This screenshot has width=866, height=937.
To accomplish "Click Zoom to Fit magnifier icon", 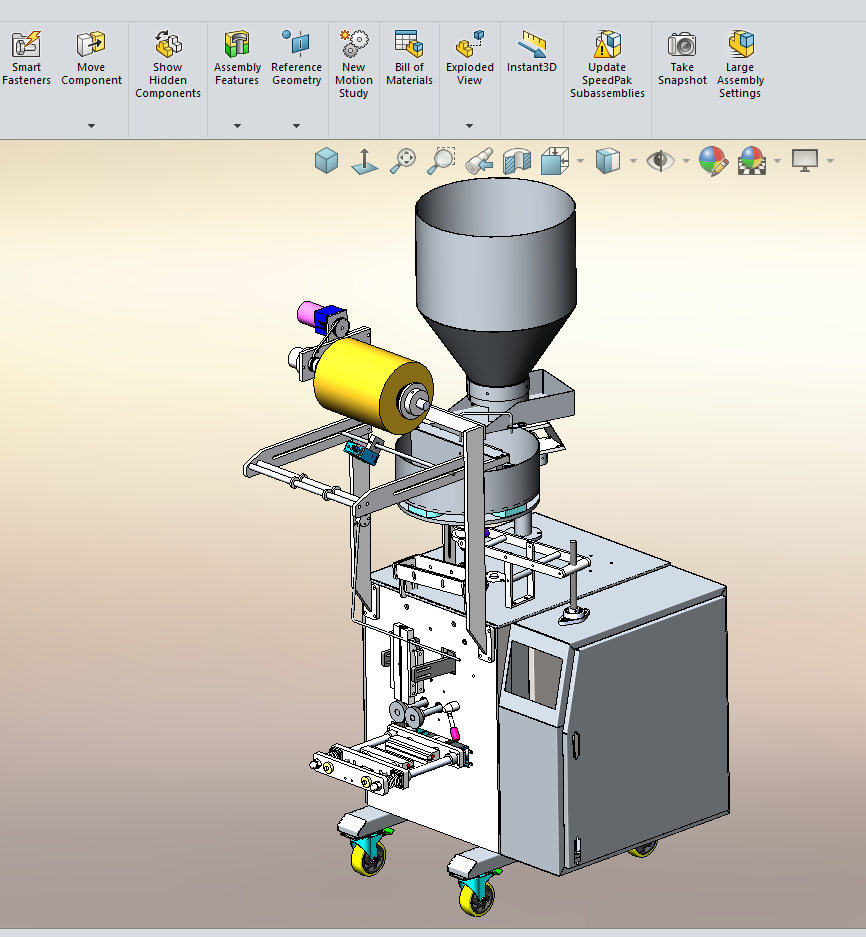I will coord(403,161).
